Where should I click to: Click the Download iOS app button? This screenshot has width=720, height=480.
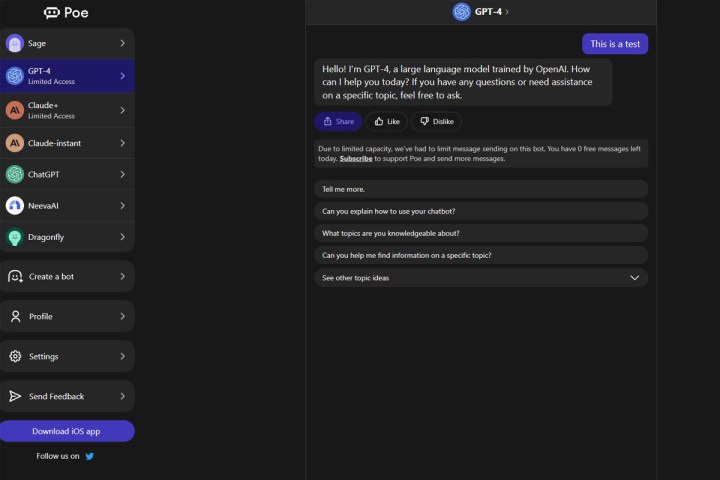[67, 431]
